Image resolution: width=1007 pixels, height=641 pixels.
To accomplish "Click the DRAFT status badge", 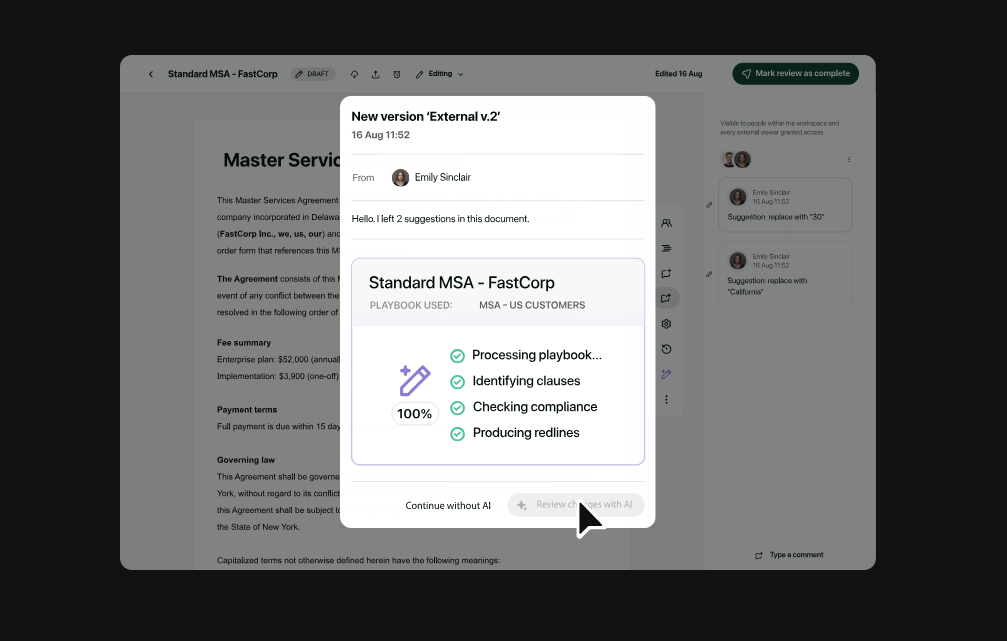I will [313, 74].
